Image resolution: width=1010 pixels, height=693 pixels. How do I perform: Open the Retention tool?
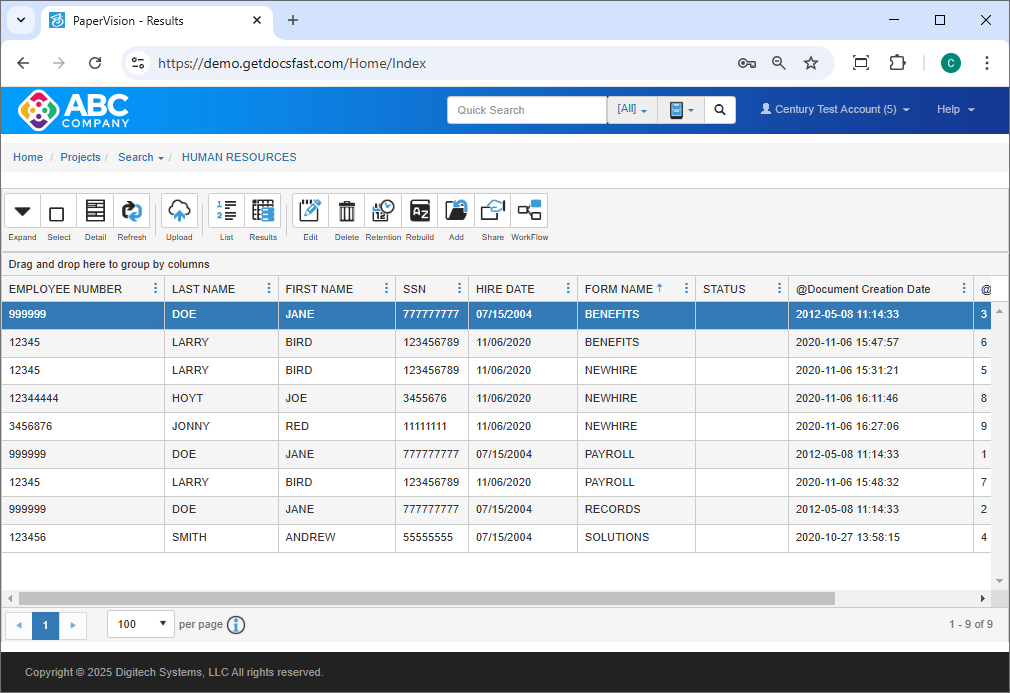coord(383,212)
